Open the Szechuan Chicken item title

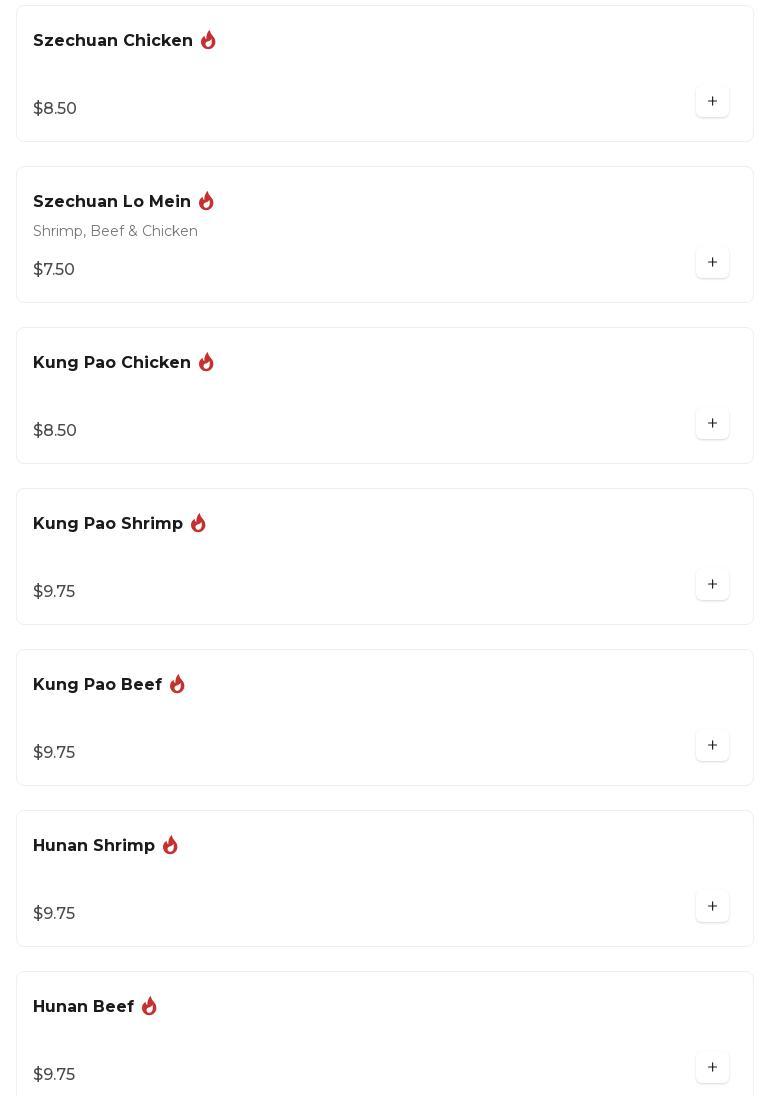coord(113,41)
